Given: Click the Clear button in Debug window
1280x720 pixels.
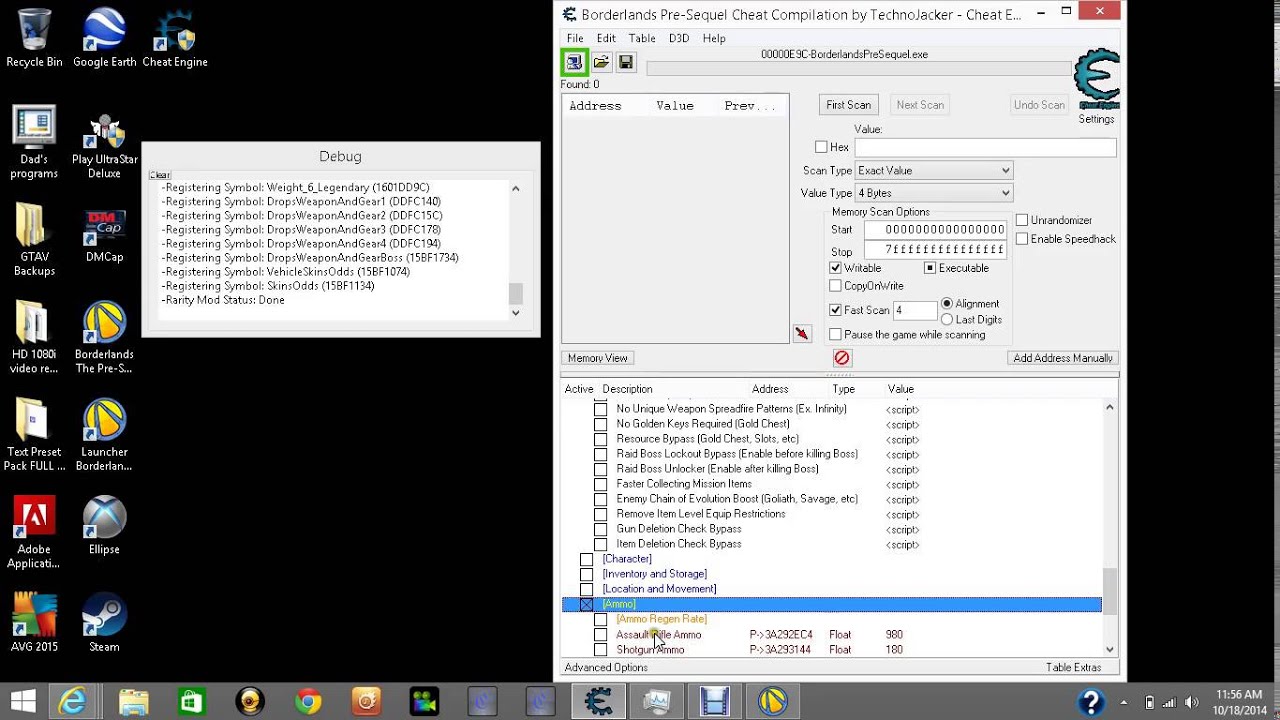Looking at the screenshot, I should pos(160,175).
